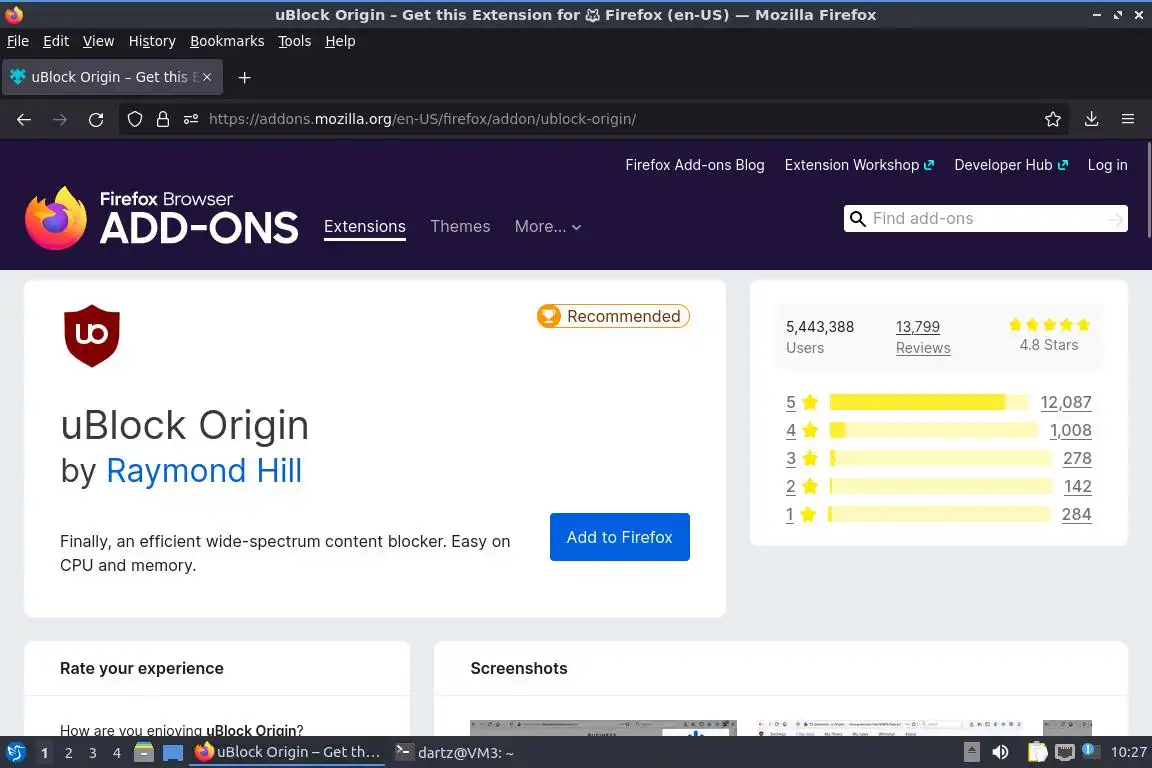This screenshot has width=1152, height=768.
Task: Open the File menu
Action: [x=18, y=41]
